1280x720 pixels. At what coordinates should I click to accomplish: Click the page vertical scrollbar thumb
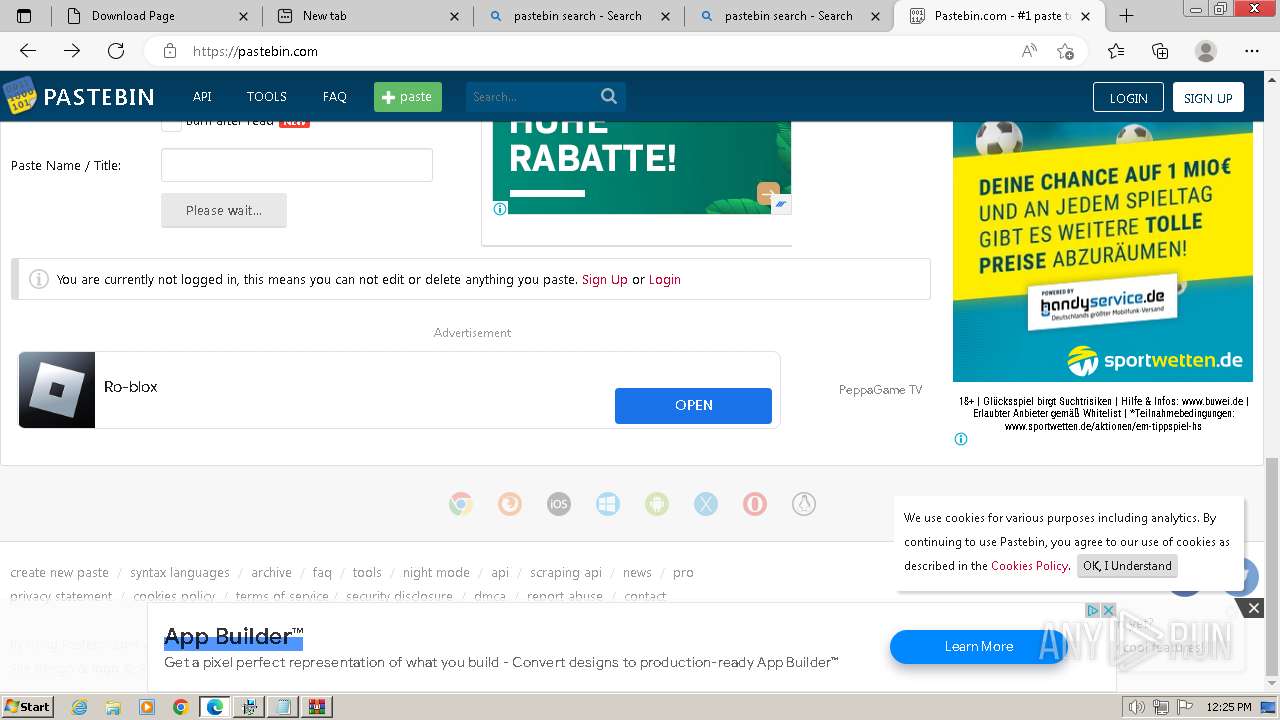point(1272,566)
